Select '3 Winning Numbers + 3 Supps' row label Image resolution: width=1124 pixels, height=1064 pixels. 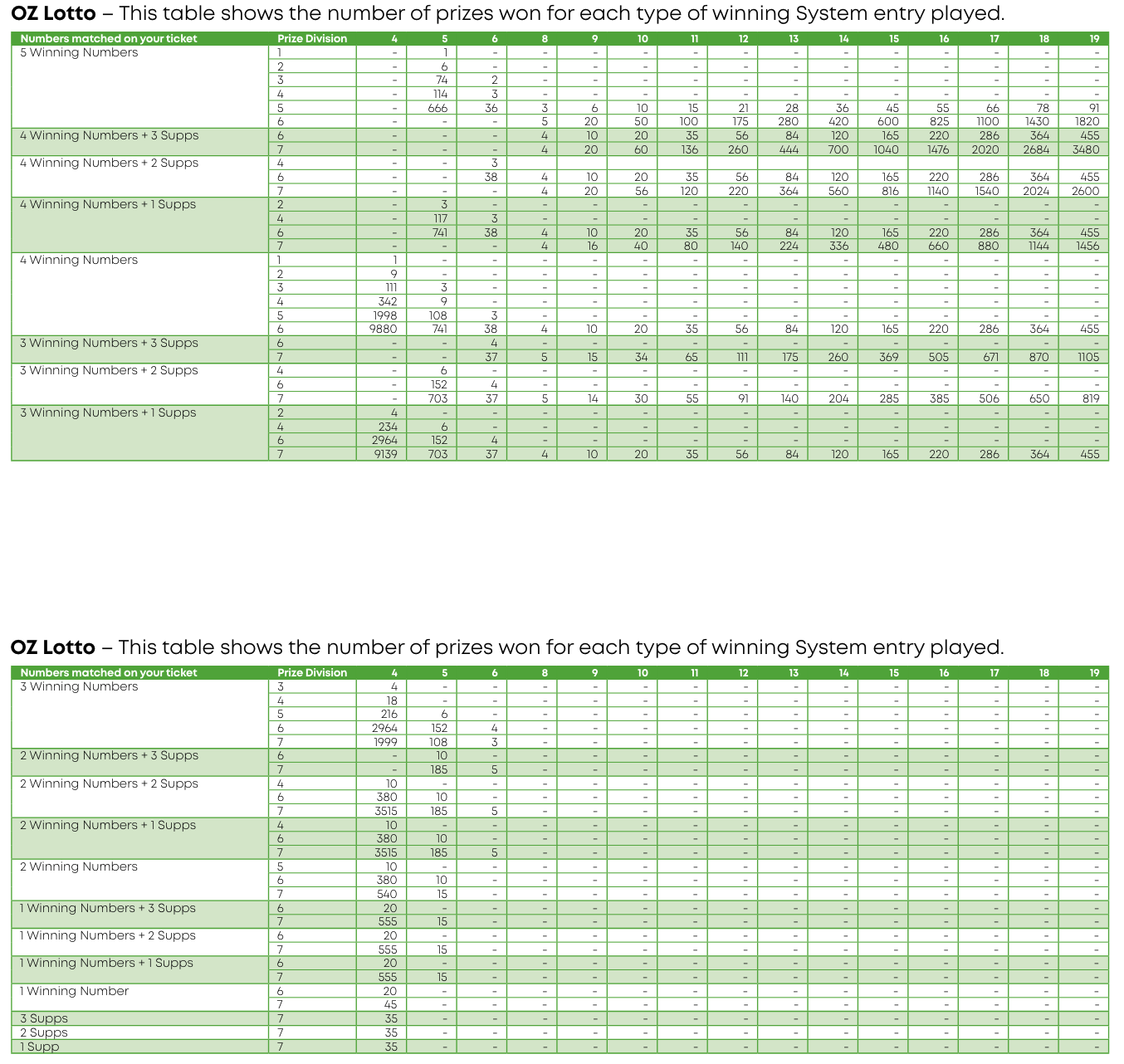pos(109,343)
